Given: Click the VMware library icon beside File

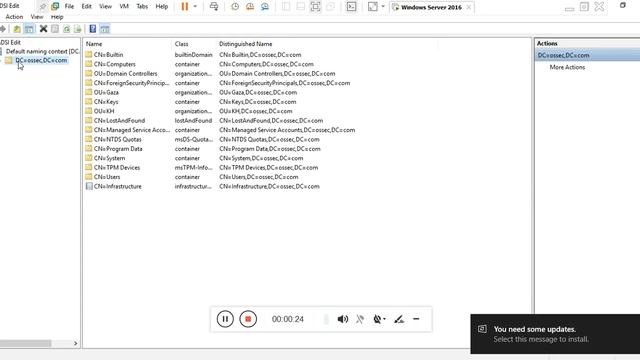Looking at the screenshot, I should point(55,6).
